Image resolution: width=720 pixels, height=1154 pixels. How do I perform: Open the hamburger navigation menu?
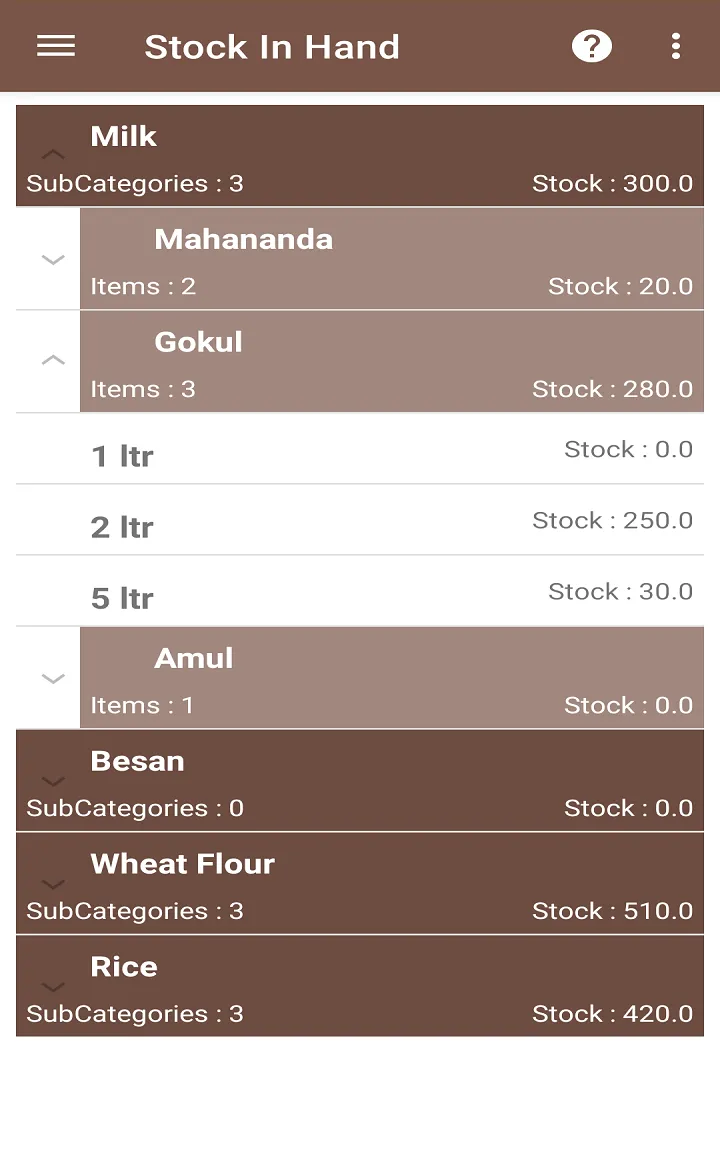(x=56, y=46)
